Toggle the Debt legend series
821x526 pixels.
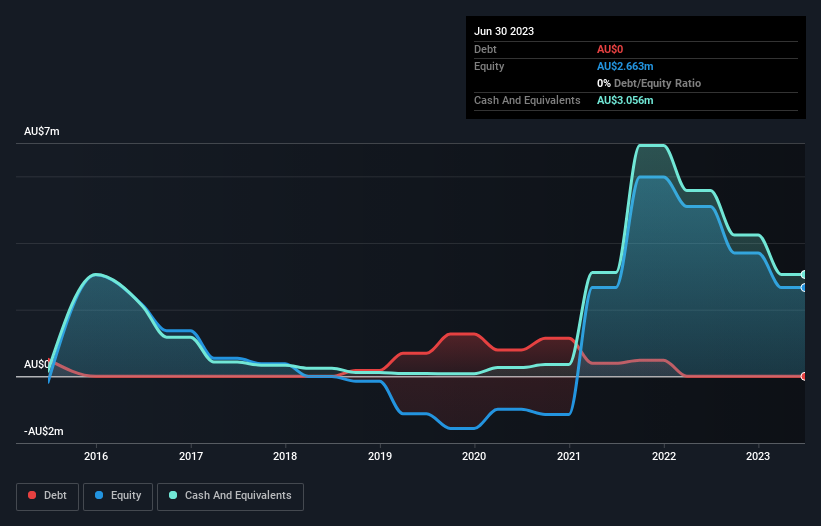pyautogui.click(x=47, y=496)
